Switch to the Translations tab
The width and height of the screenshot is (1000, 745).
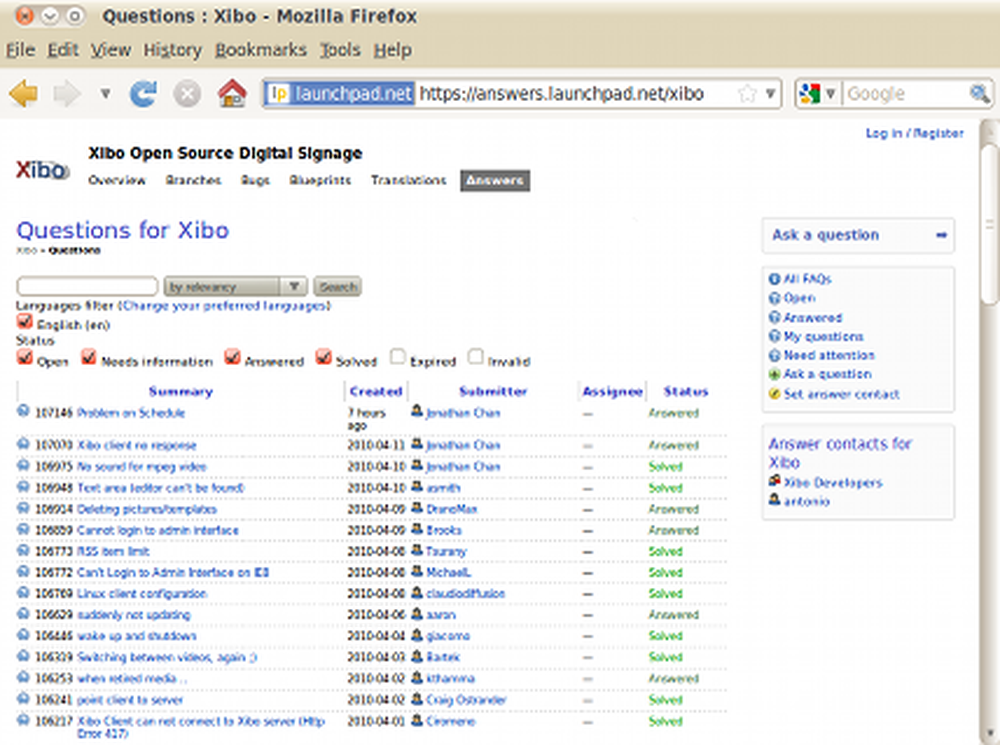[x=409, y=181]
